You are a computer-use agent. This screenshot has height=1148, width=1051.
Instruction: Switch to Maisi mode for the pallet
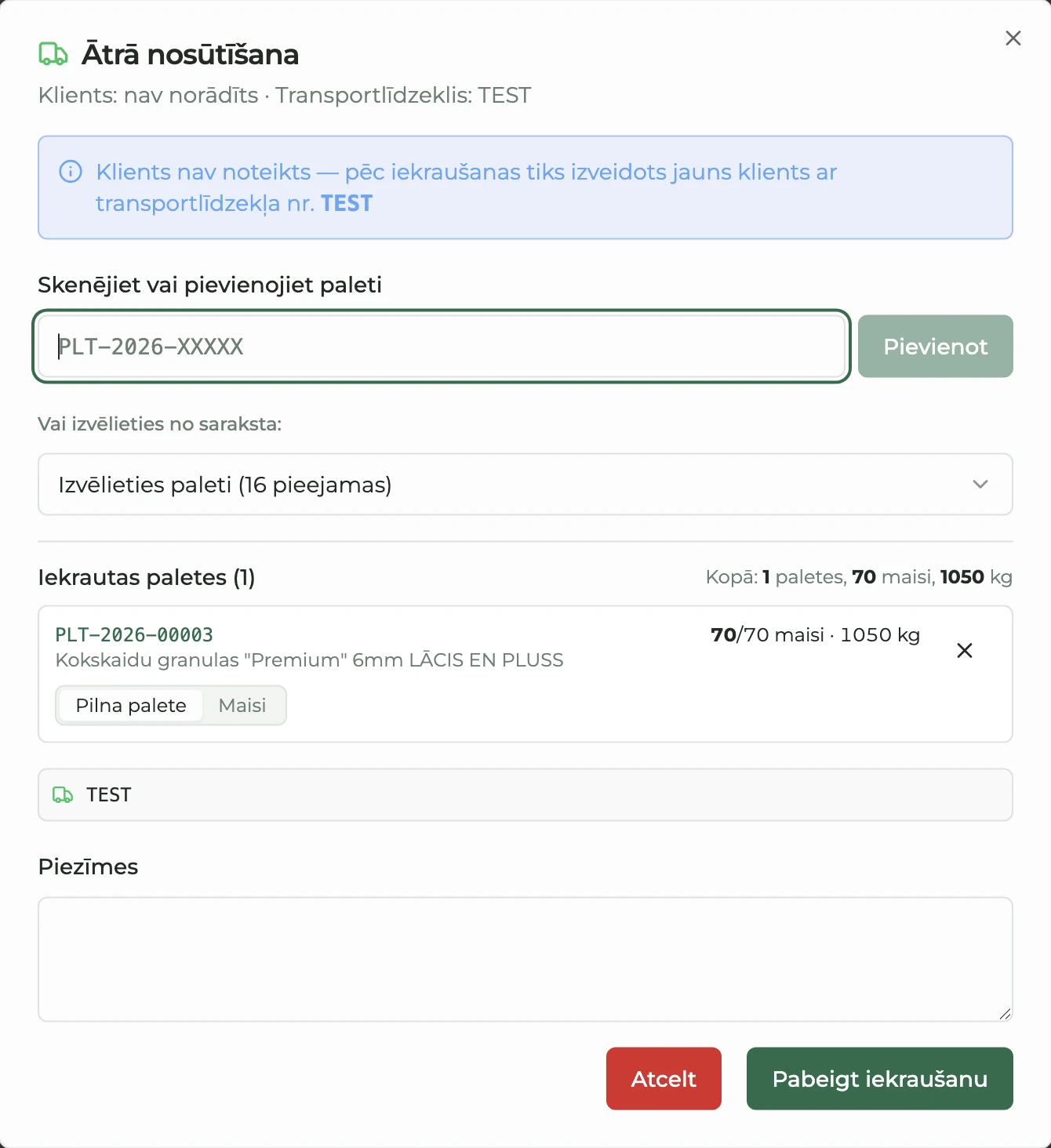pyautogui.click(x=242, y=706)
